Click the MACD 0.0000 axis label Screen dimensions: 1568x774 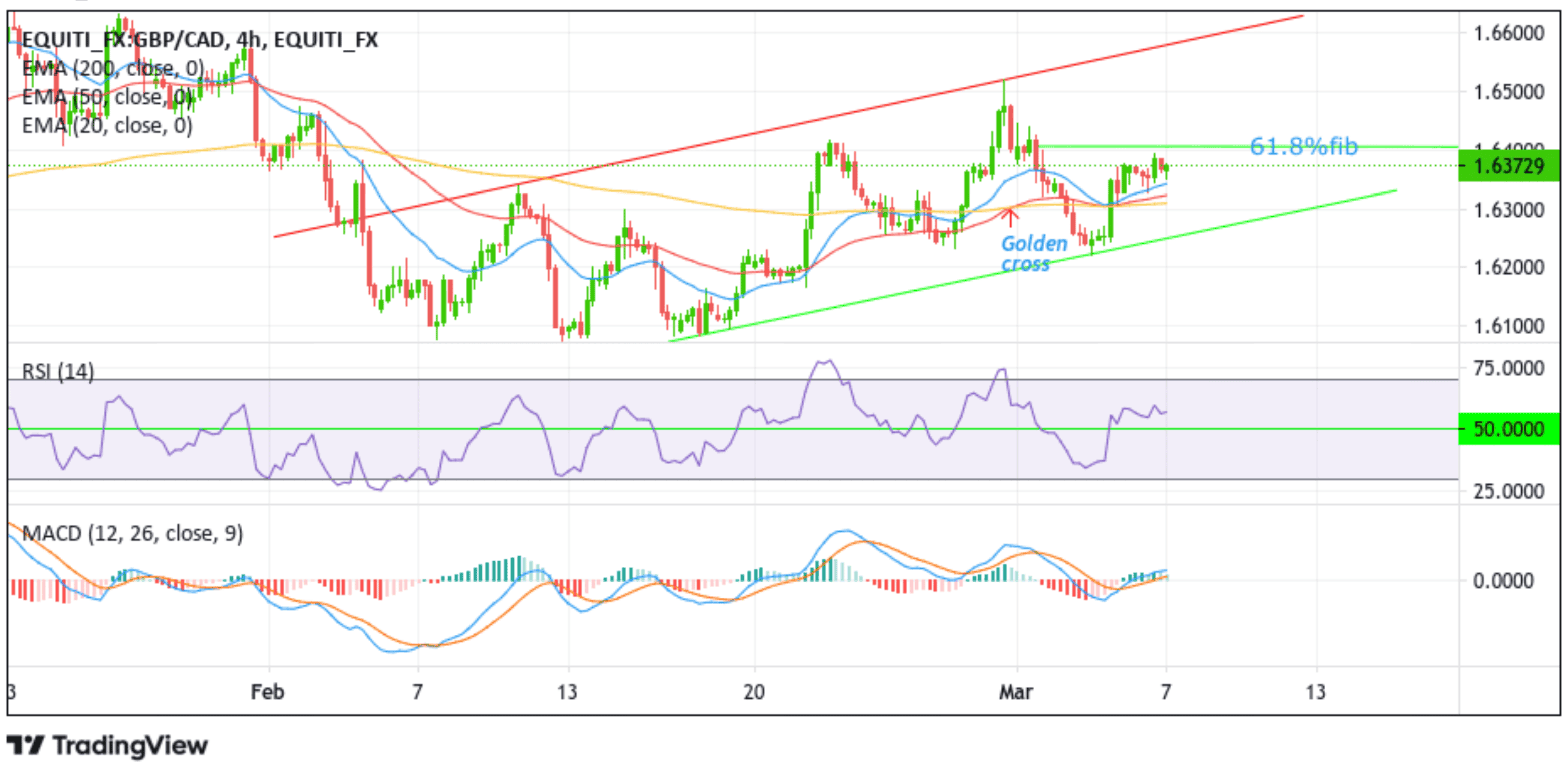tap(1503, 580)
